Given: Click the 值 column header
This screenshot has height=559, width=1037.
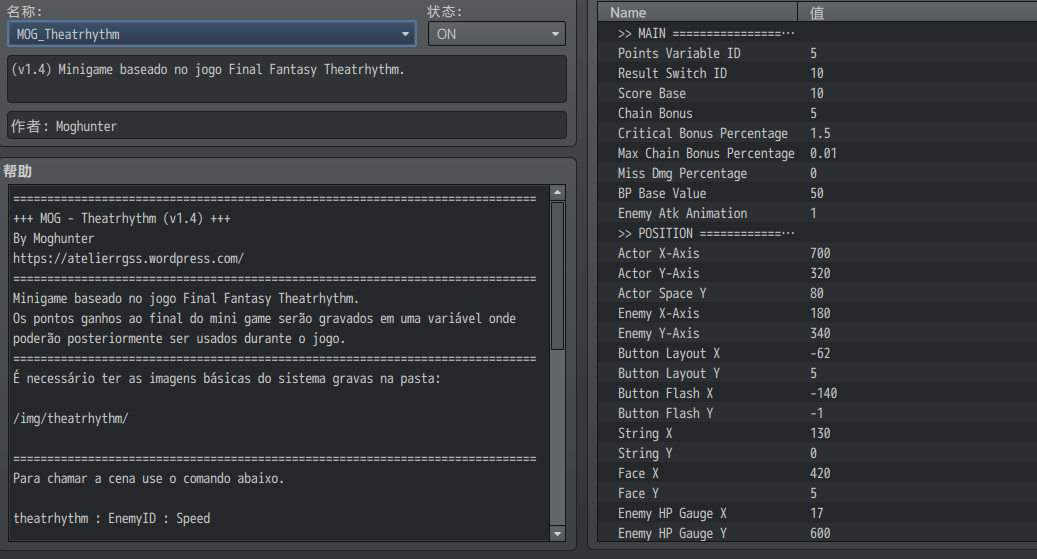Looking at the screenshot, I should tap(918, 13).
